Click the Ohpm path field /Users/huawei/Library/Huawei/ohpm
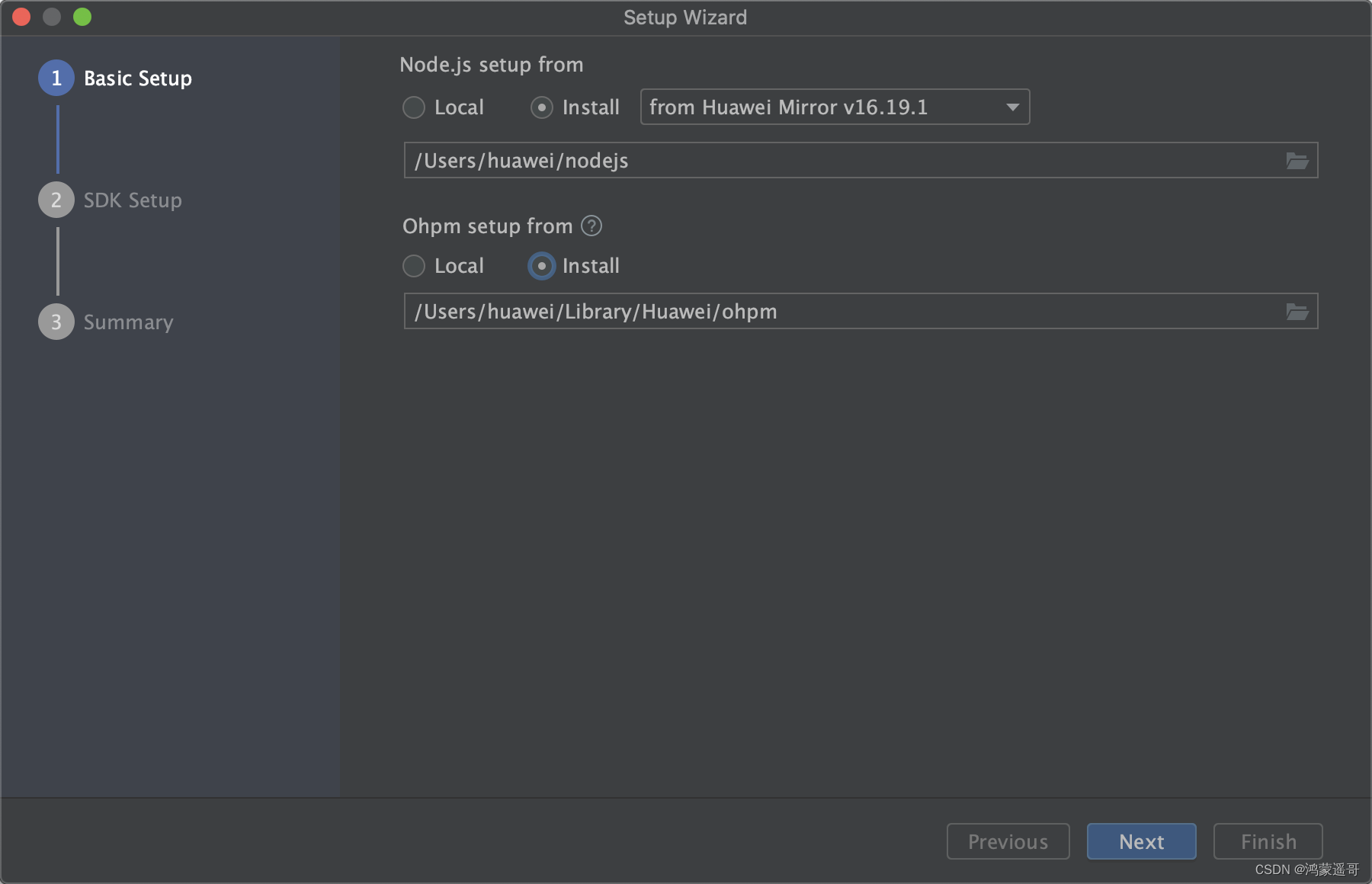 click(x=861, y=311)
